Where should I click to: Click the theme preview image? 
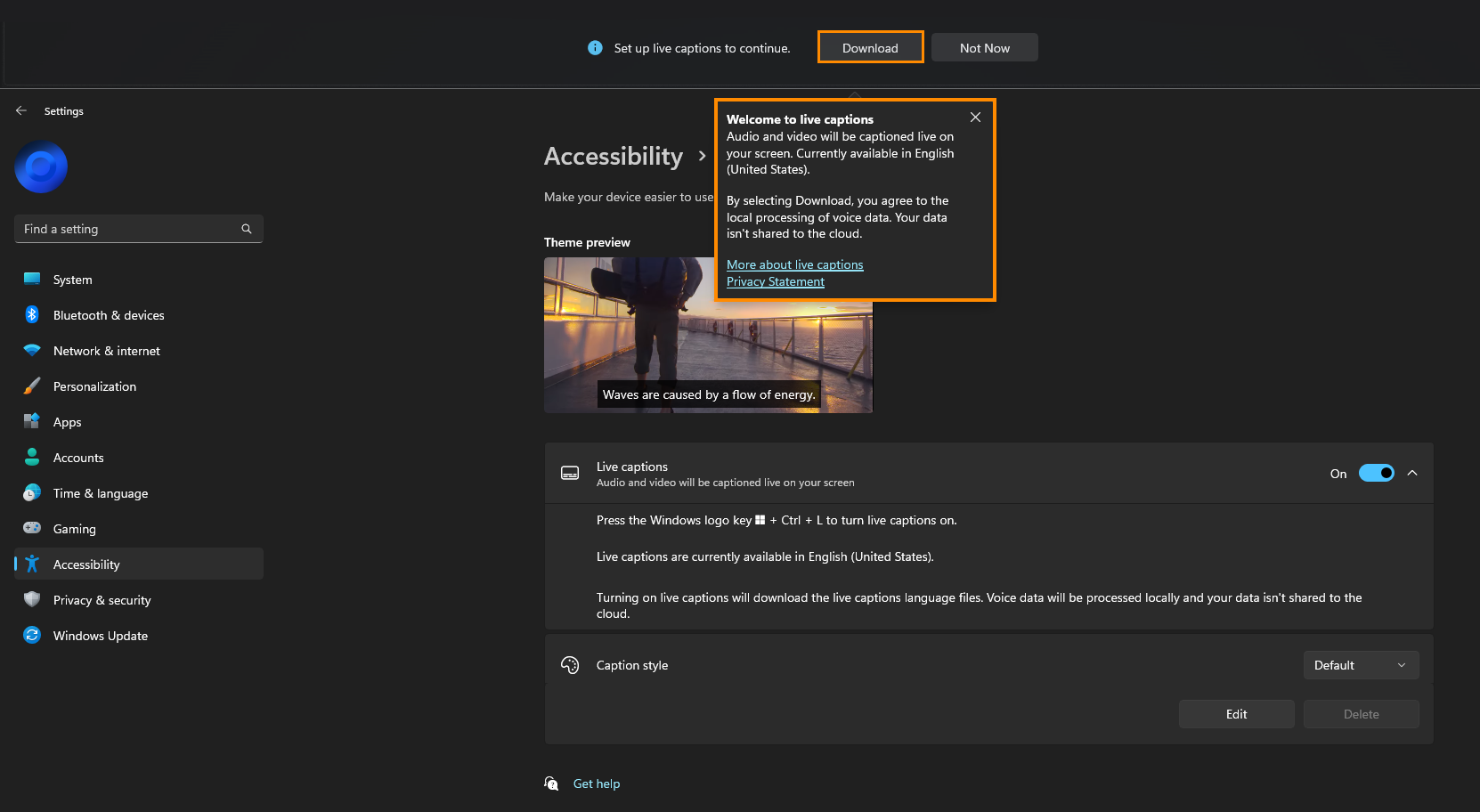(x=708, y=335)
